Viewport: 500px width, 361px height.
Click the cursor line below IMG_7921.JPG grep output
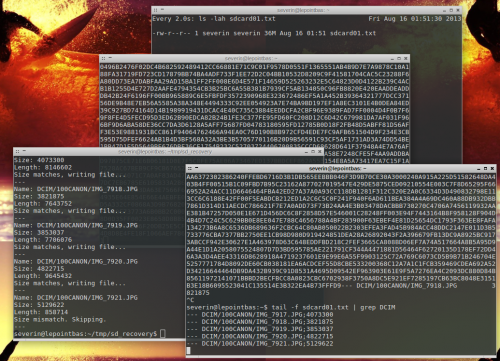(x=189, y=351)
